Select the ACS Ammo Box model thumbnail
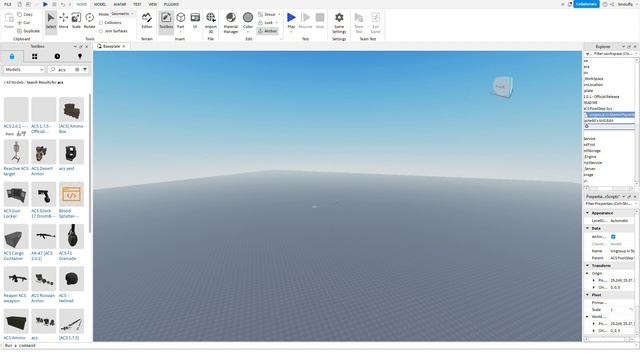This screenshot has width=640, height=360. coord(71,109)
